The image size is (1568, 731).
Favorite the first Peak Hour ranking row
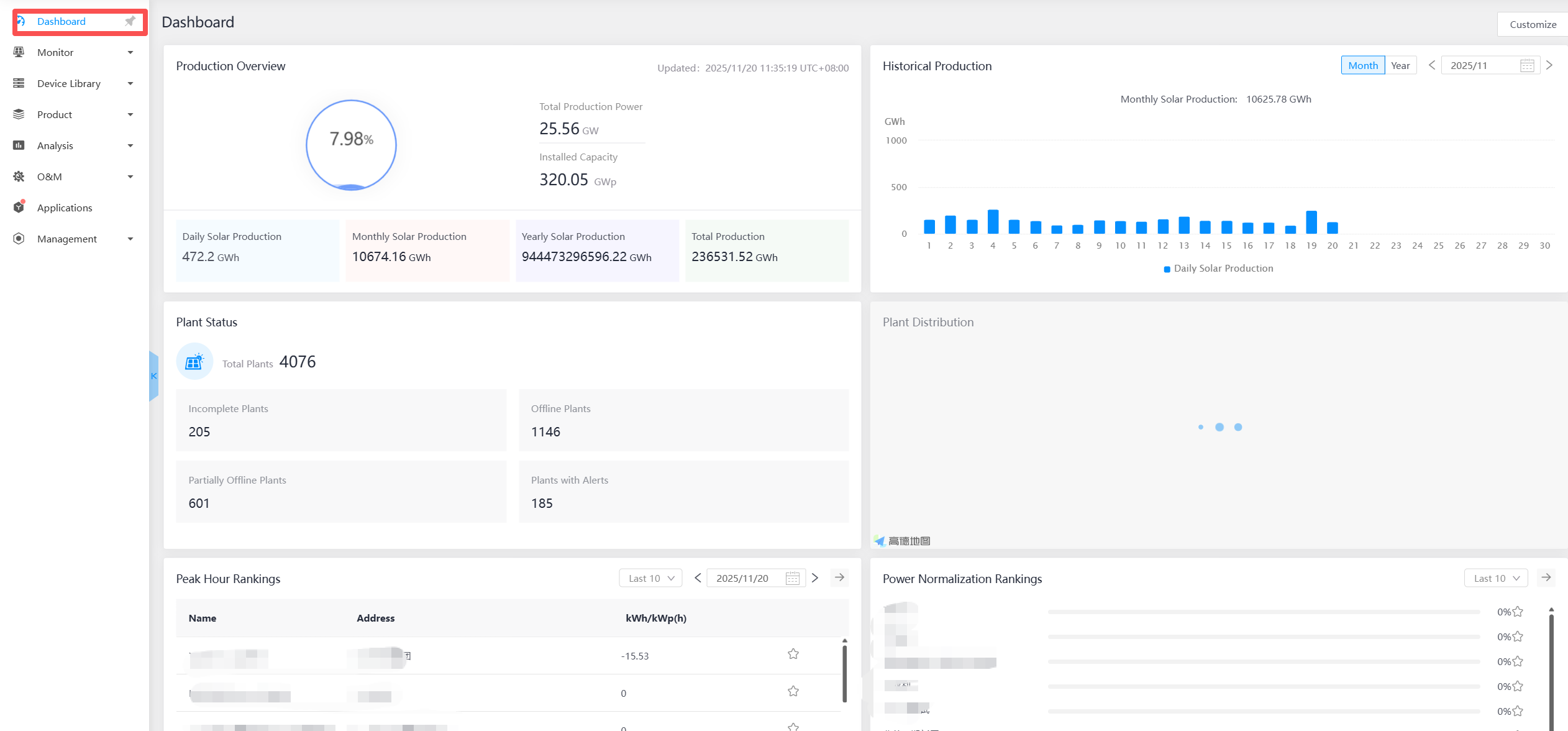793,654
